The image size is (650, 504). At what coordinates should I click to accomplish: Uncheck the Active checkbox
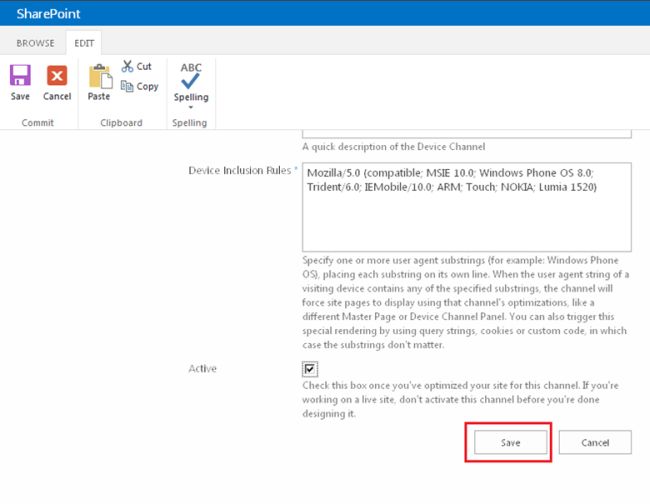point(310,369)
